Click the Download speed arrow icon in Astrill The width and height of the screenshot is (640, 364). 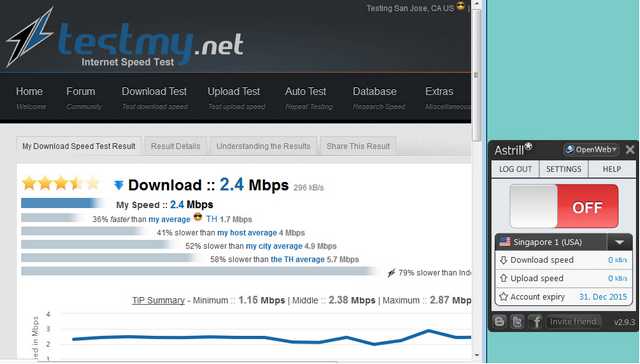click(x=504, y=260)
